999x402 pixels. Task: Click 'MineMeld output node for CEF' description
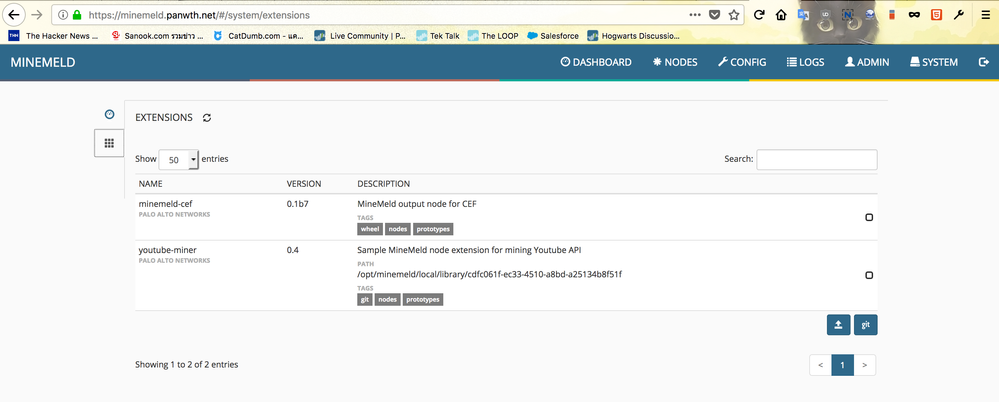(417, 204)
